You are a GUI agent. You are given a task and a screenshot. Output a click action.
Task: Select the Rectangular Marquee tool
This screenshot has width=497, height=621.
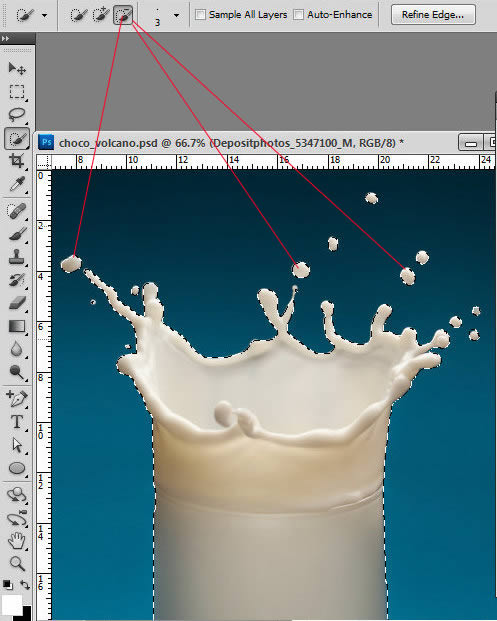click(17, 91)
